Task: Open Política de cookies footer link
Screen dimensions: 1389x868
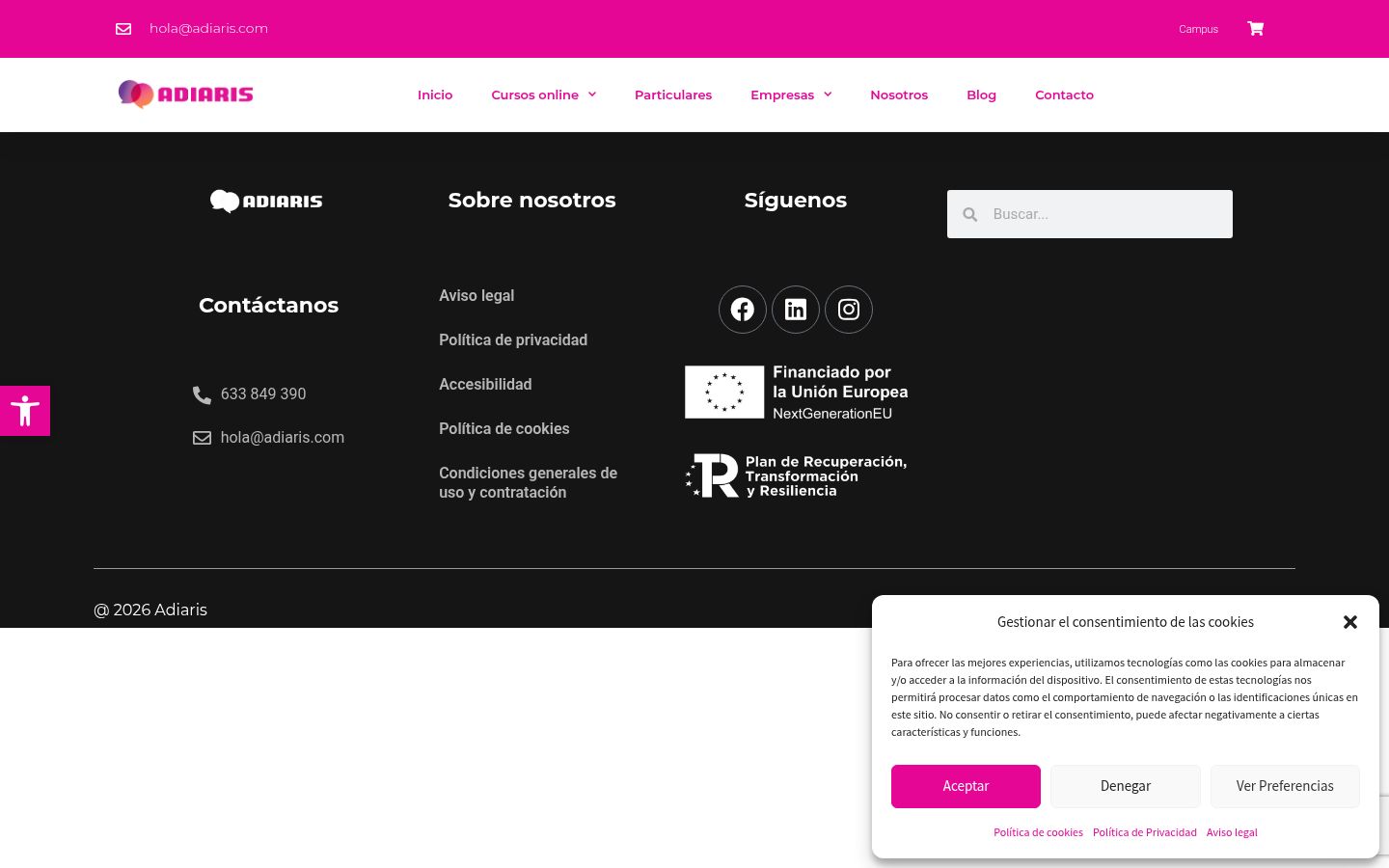Action: 504,428
